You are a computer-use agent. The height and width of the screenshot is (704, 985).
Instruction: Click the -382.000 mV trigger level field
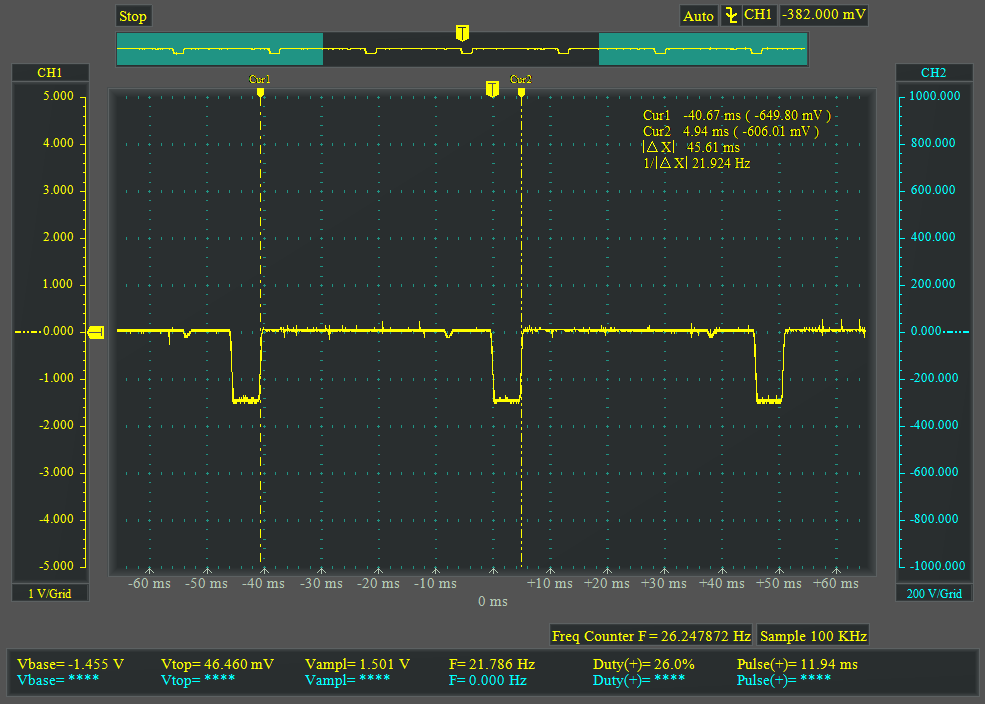pos(824,15)
